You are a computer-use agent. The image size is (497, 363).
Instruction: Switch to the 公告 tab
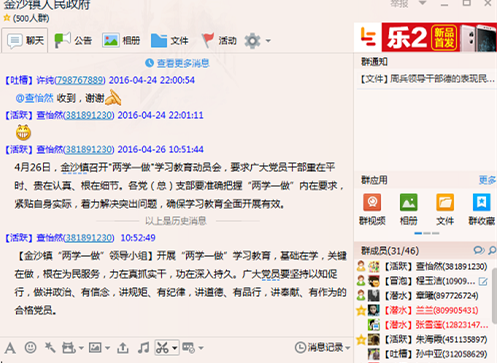click(x=73, y=41)
